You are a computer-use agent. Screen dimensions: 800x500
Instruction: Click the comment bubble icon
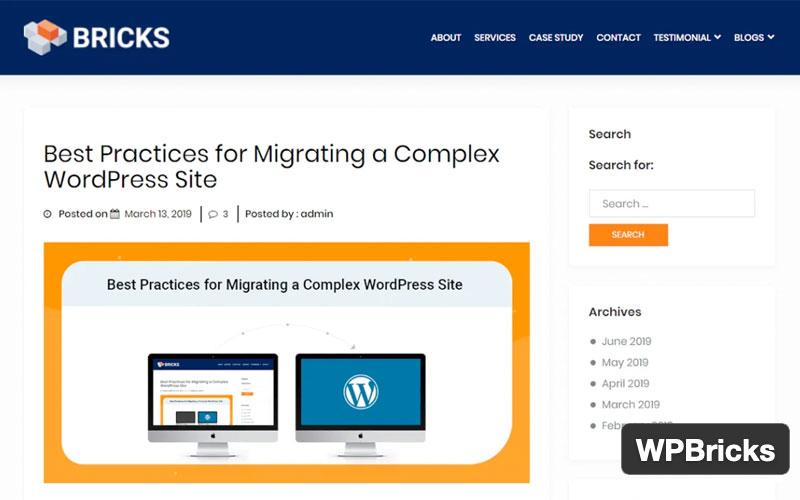click(213, 214)
